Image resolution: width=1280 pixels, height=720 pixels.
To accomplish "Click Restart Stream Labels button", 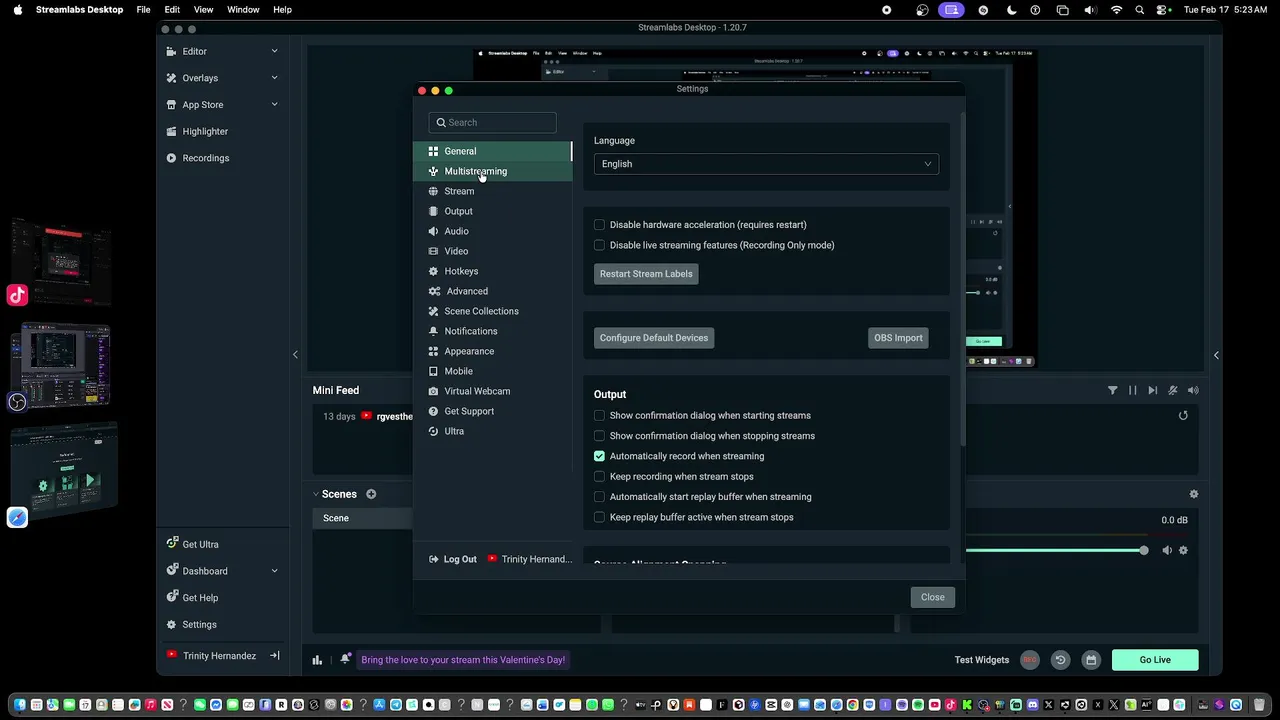I will click(646, 274).
